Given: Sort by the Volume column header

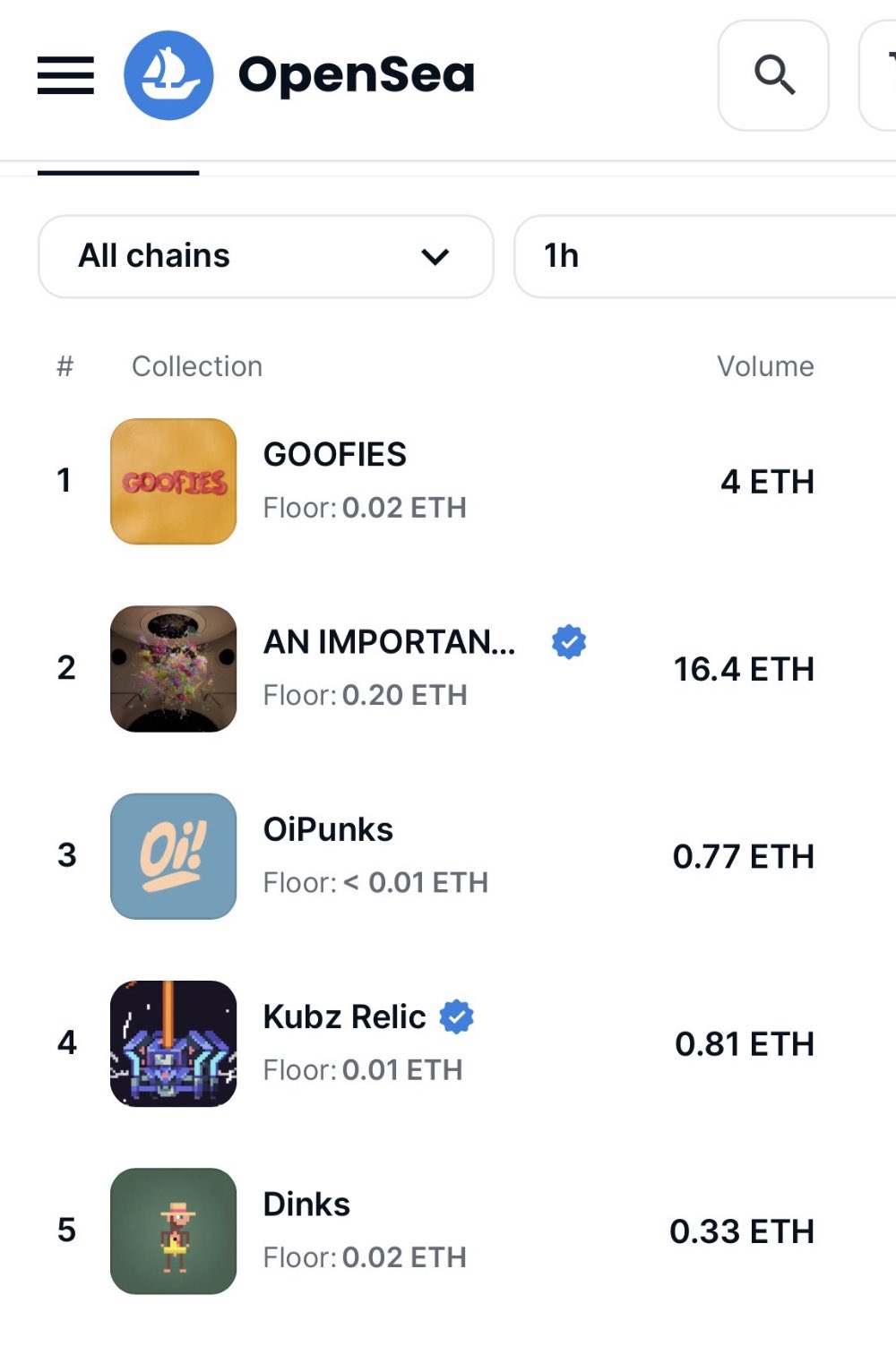Looking at the screenshot, I should point(765,366).
